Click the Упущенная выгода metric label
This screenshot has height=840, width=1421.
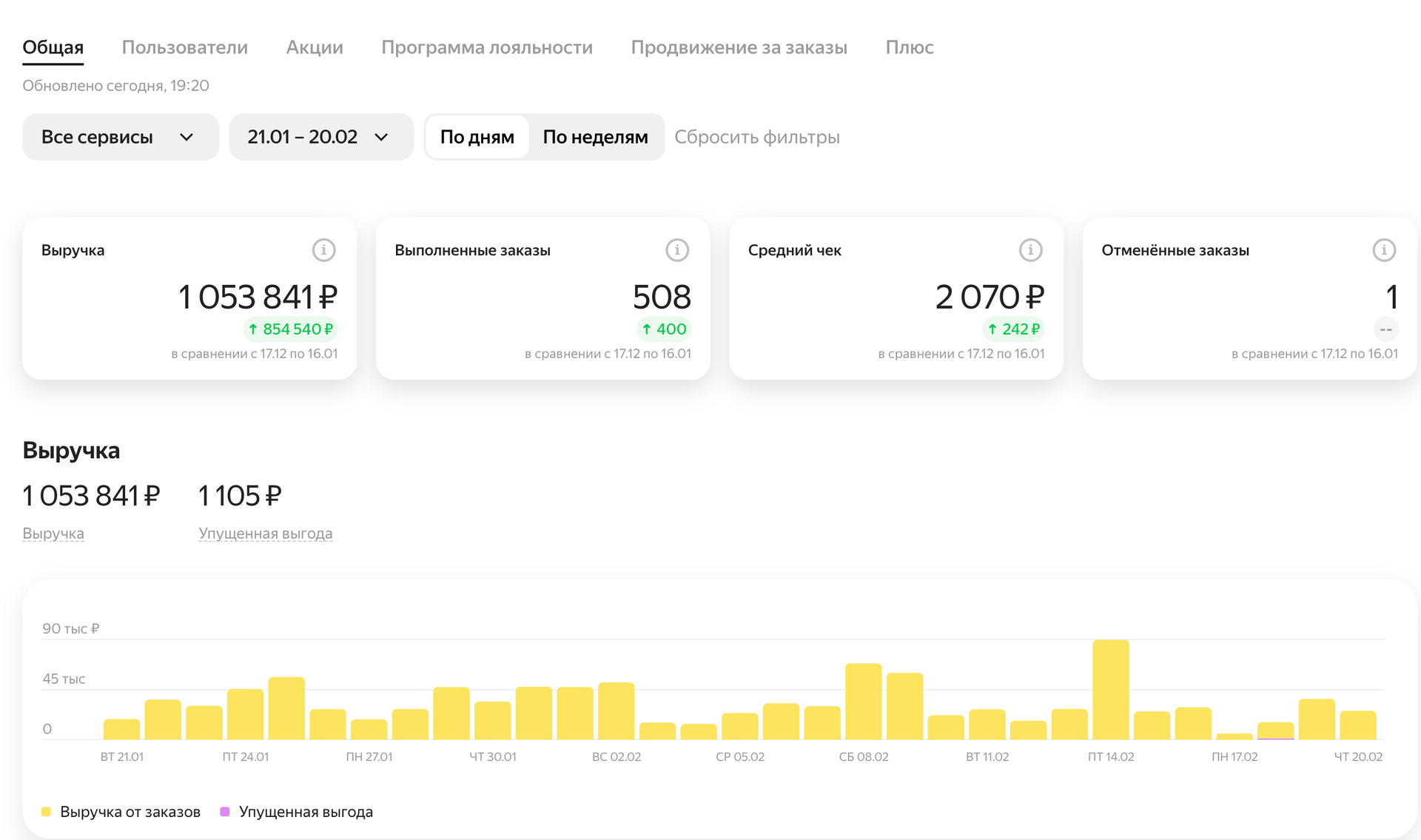pos(266,534)
